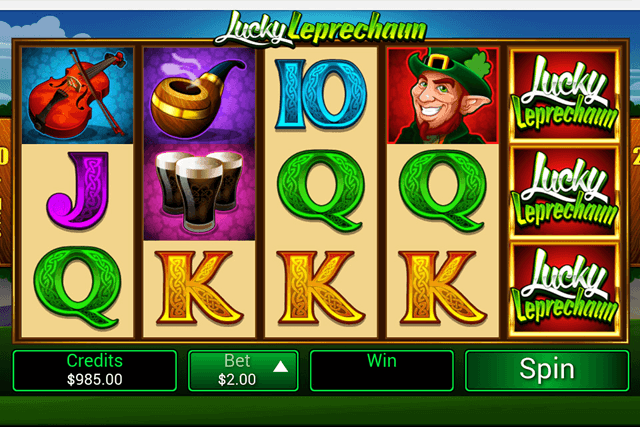
Task: Tap the gold K on reel four
Action: pos(443,287)
